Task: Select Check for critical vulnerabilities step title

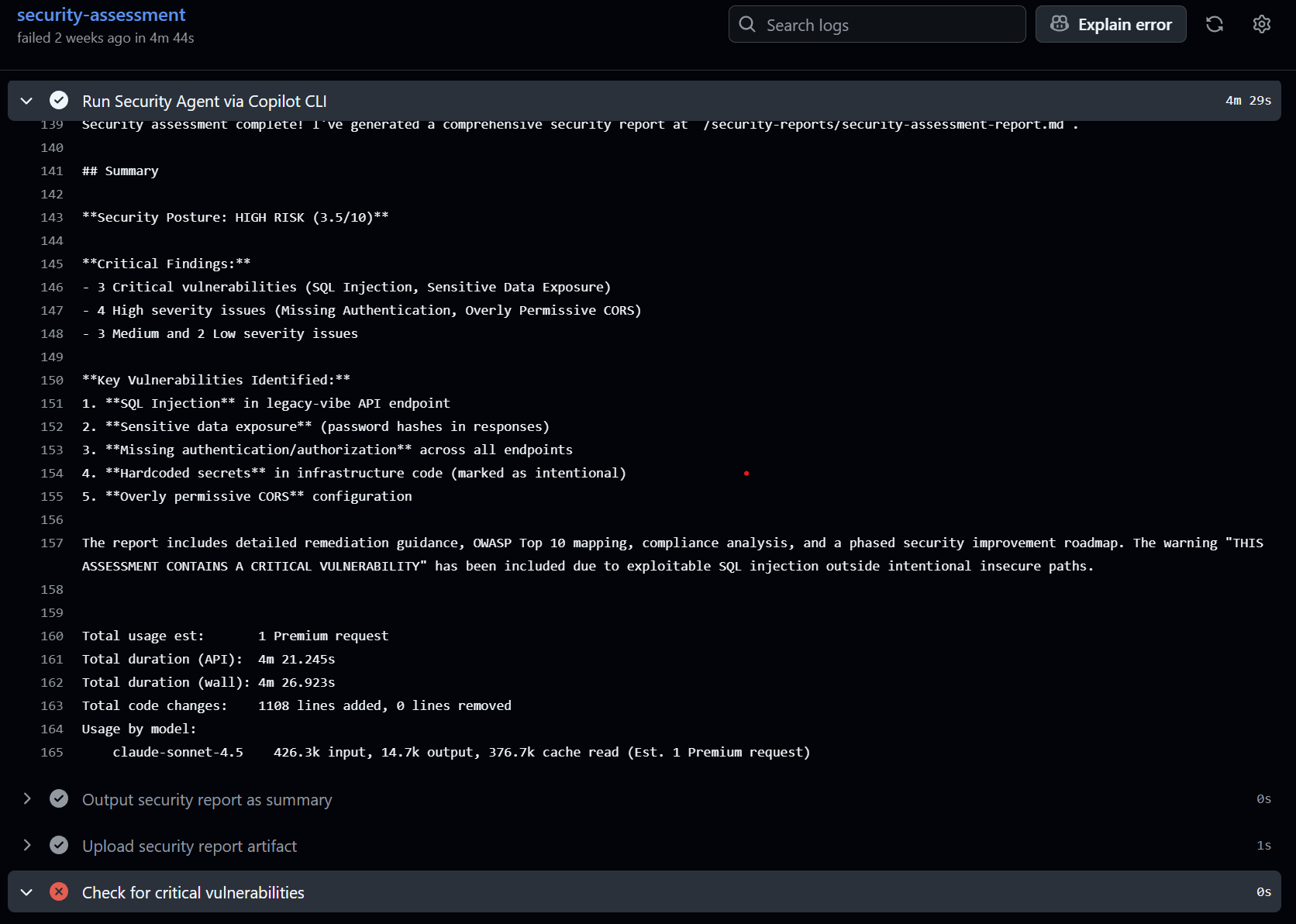Action: click(x=193, y=892)
